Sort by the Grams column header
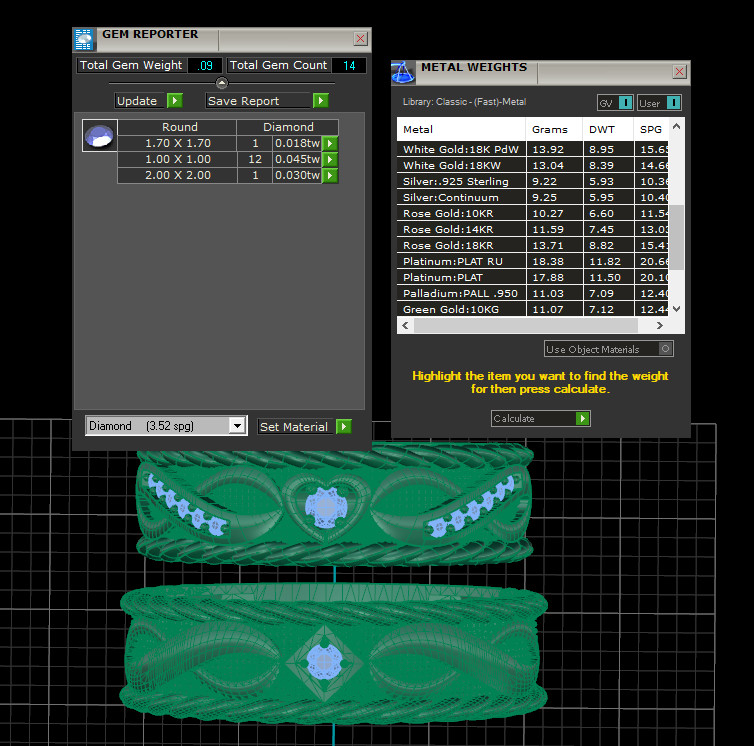 coord(551,129)
